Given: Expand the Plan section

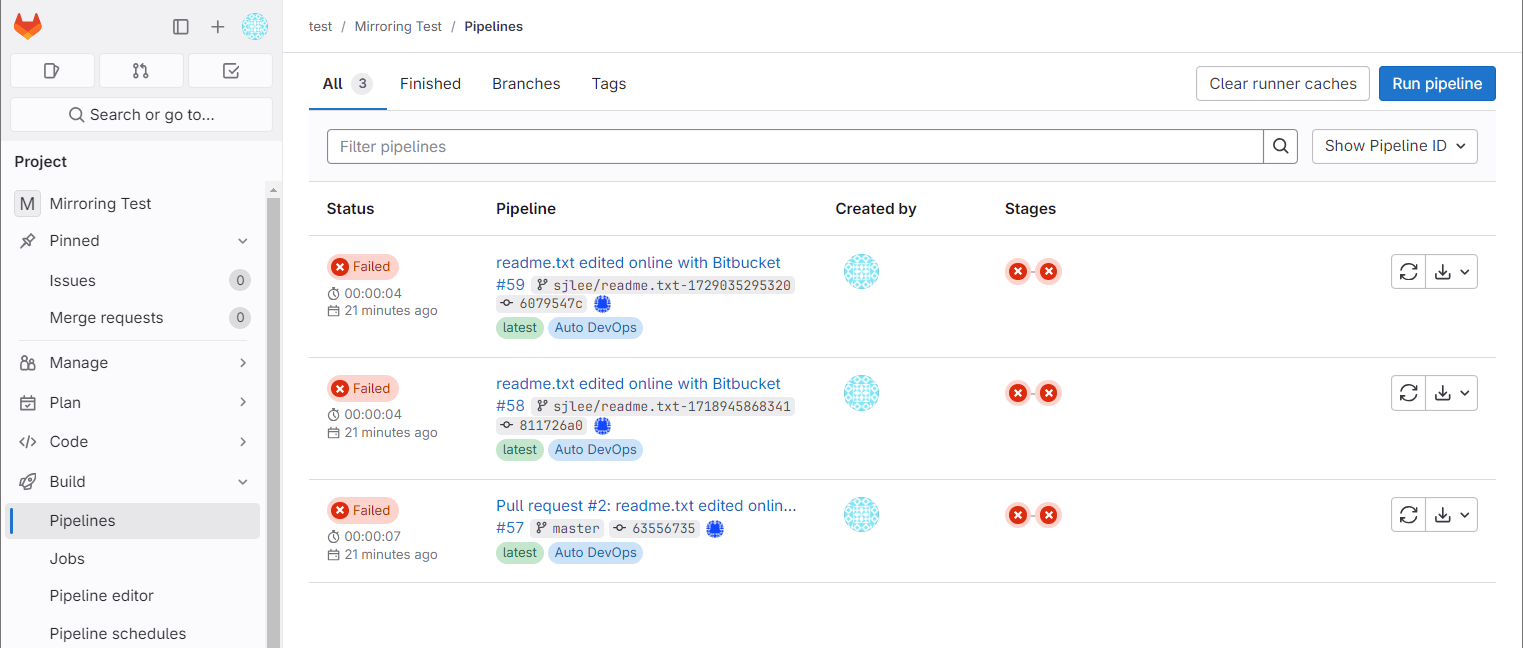Looking at the screenshot, I should tap(132, 403).
